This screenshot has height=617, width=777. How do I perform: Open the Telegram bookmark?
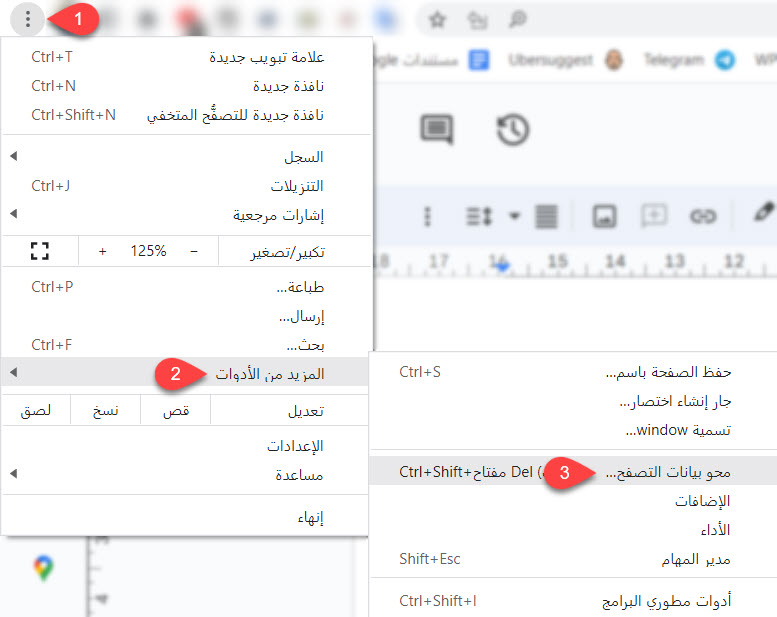[x=689, y=60]
